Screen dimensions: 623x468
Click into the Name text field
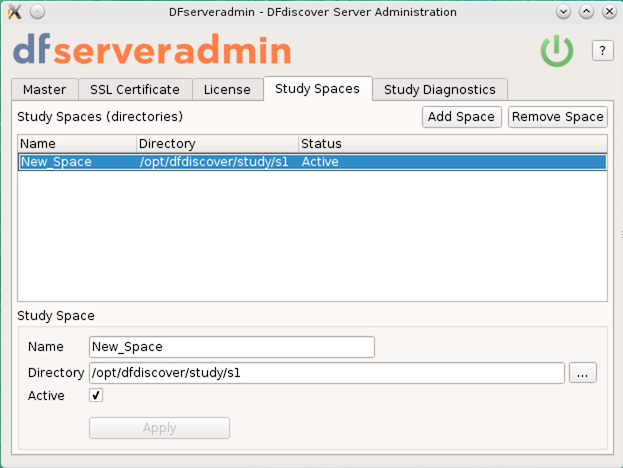pyautogui.click(x=231, y=347)
